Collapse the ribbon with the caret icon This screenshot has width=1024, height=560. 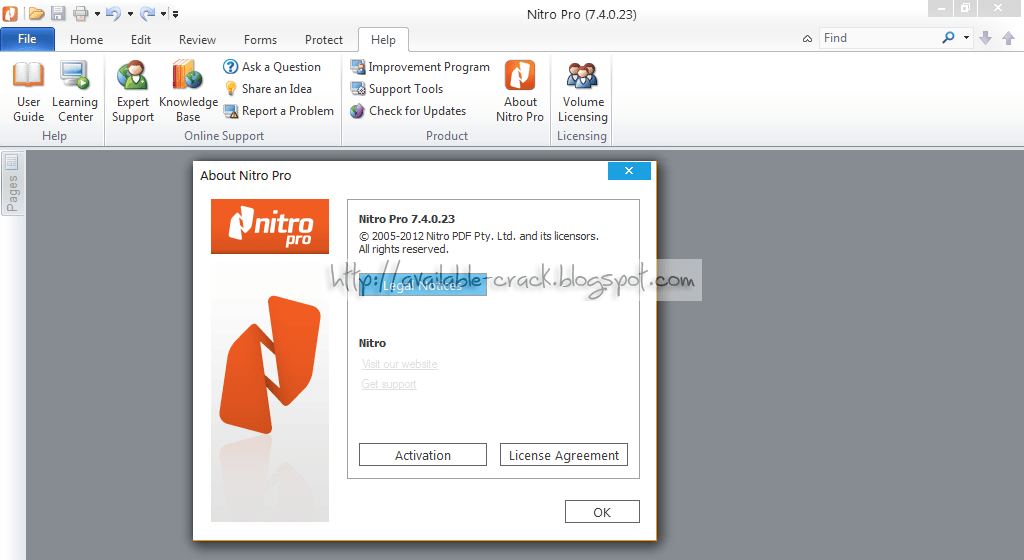(808, 39)
